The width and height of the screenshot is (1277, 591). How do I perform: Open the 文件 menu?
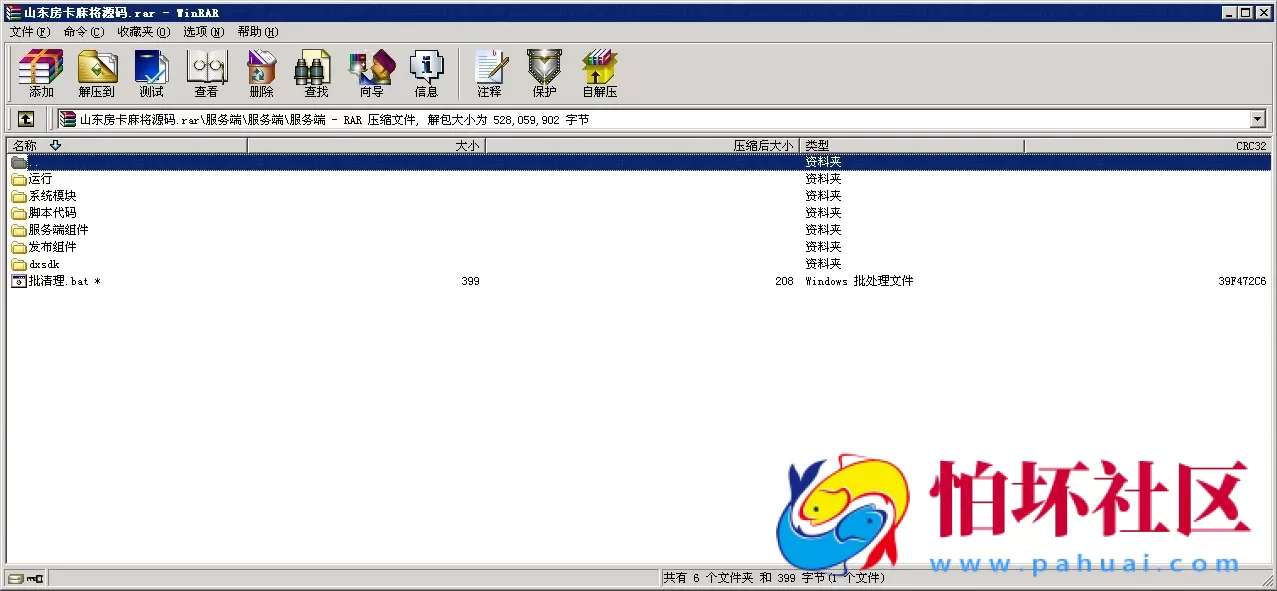29,31
